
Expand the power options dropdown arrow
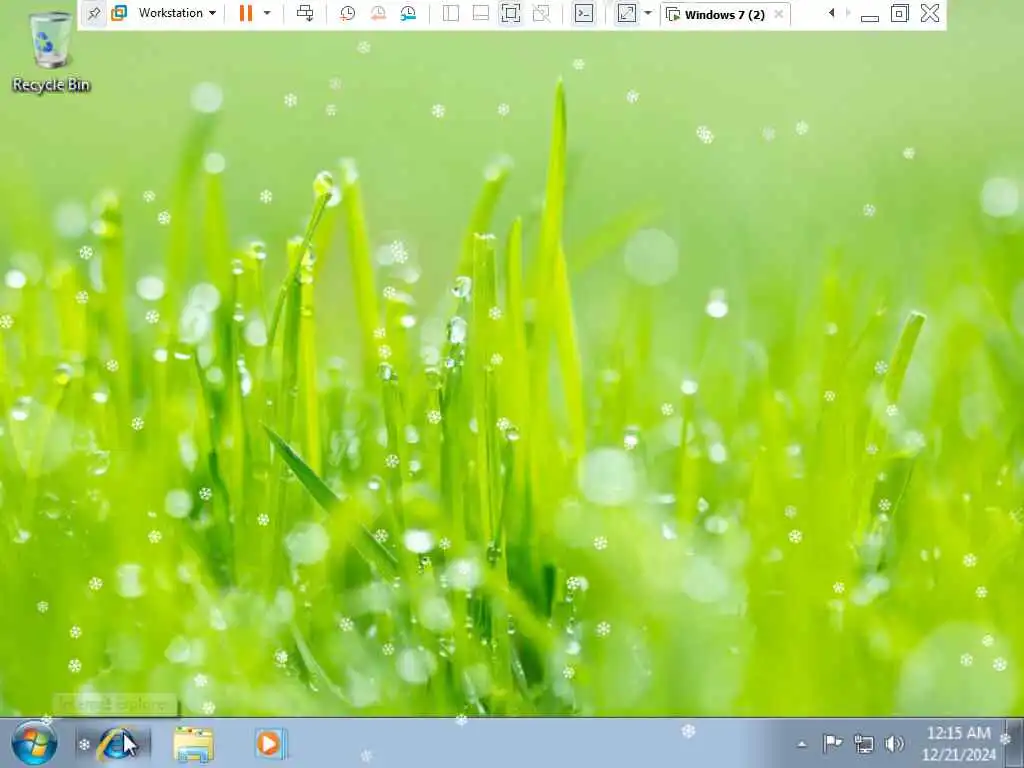[x=266, y=13]
